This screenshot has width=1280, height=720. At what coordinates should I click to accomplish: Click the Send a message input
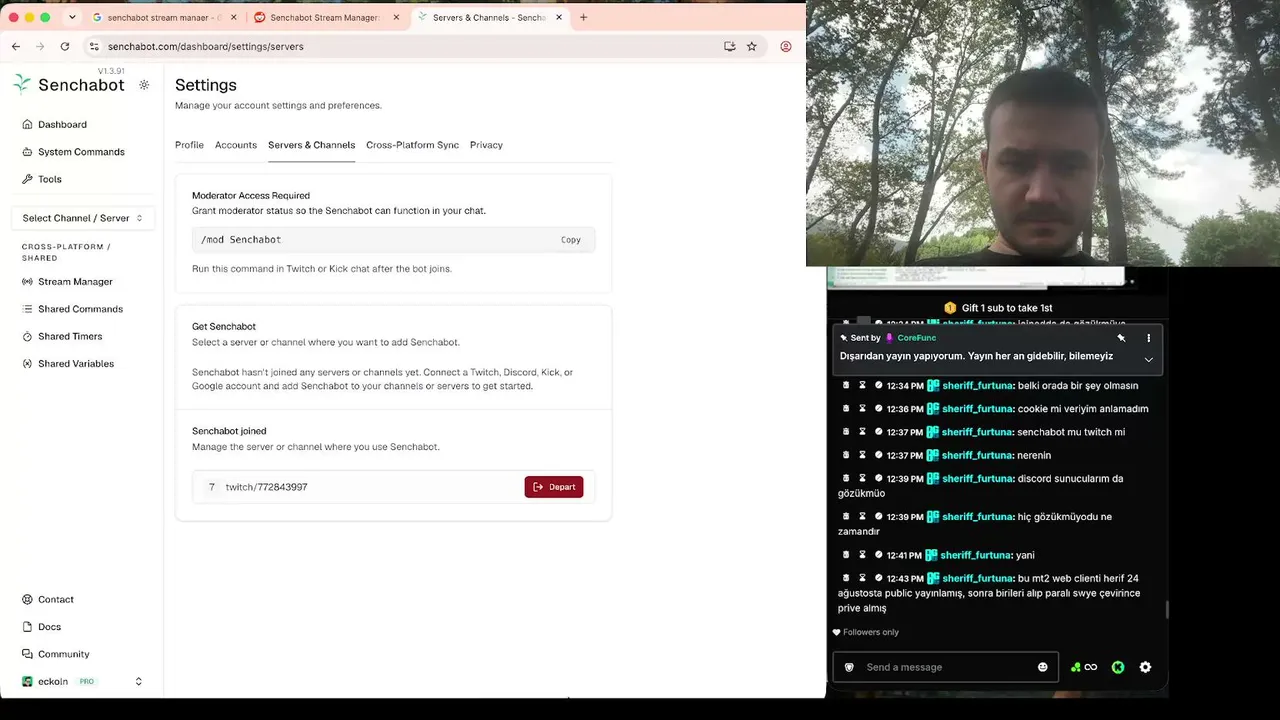point(946,667)
